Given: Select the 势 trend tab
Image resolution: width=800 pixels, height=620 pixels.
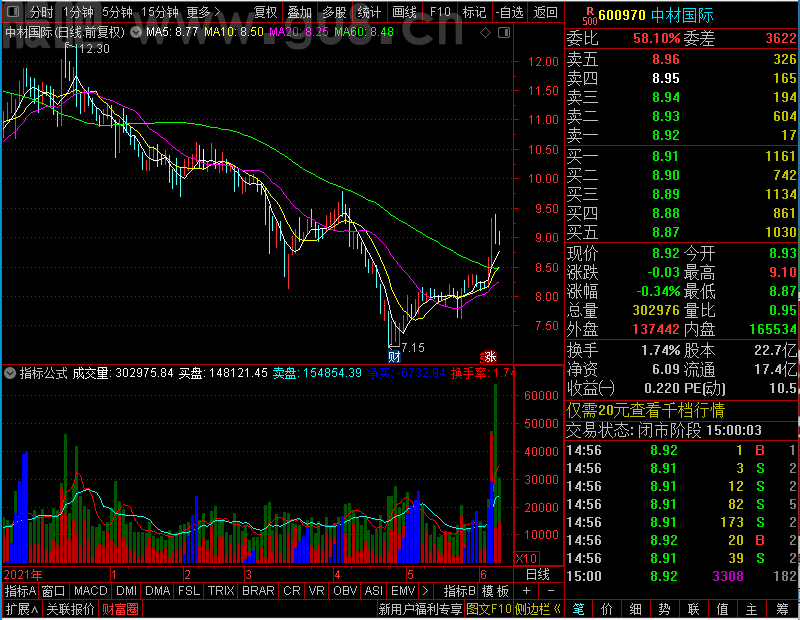Looking at the screenshot, I should [664, 609].
